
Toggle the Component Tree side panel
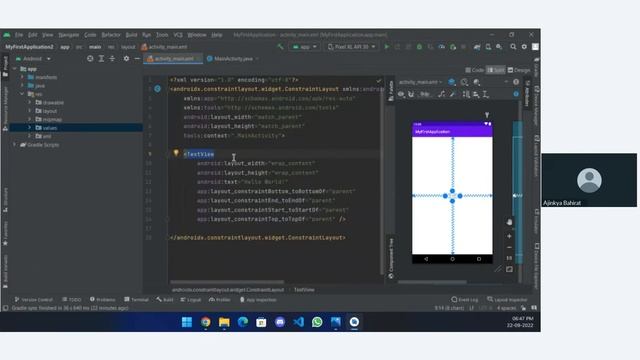click(x=391, y=258)
